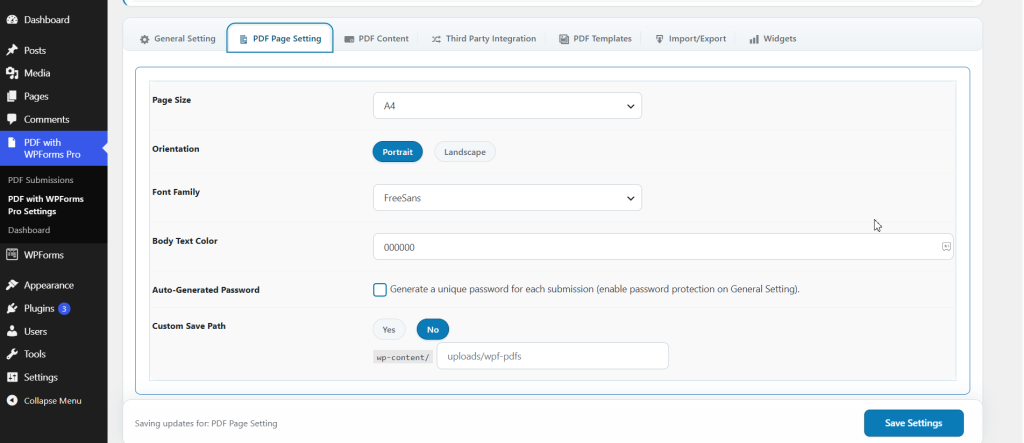Click the Plugins plug icon
The image size is (1024, 443).
tap(12, 308)
